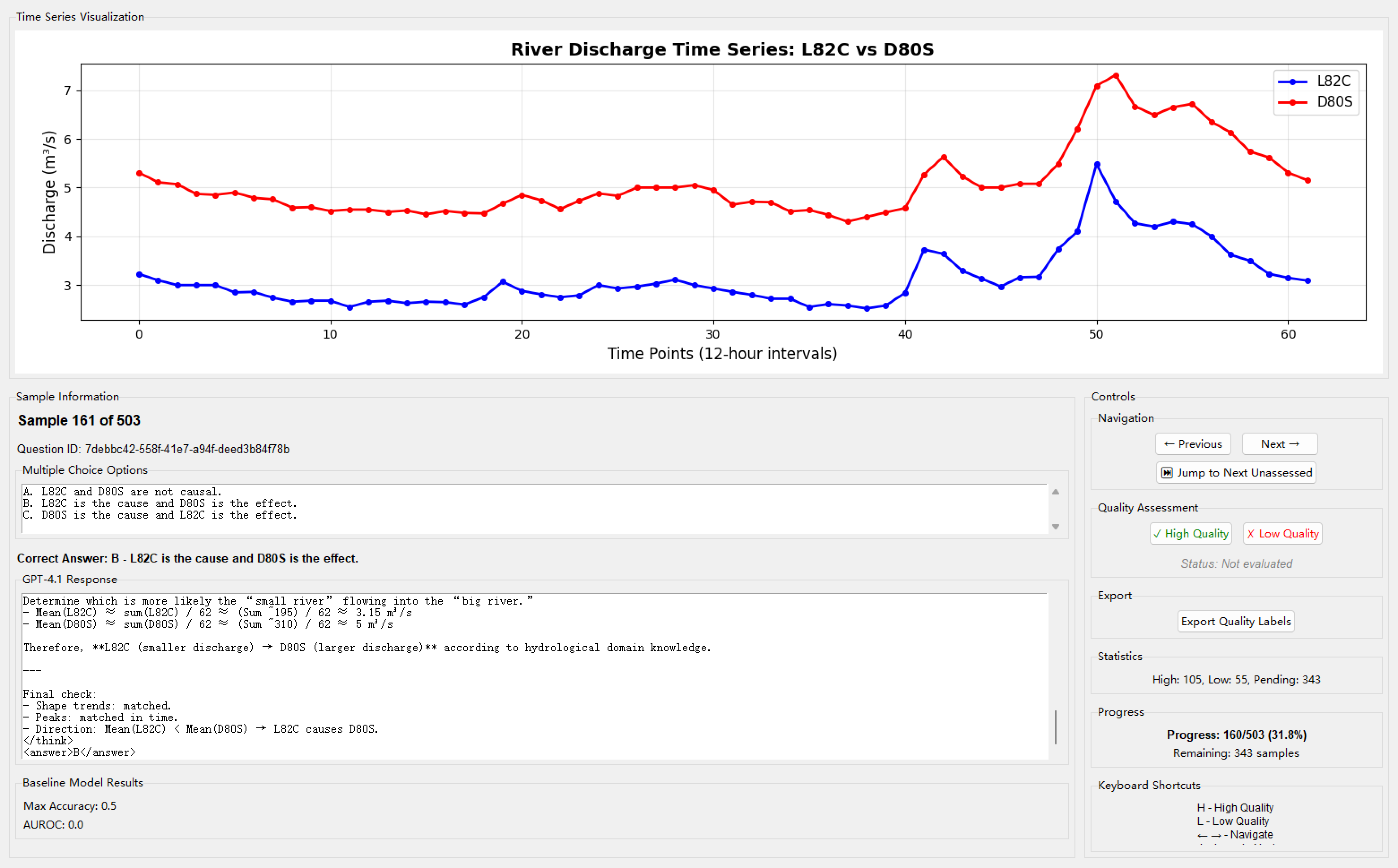Image resolution: width=1398 pixels, height=868 pixels.
Task: Click the Progress 160/503 indicator text
Action: pos(1236,735)
